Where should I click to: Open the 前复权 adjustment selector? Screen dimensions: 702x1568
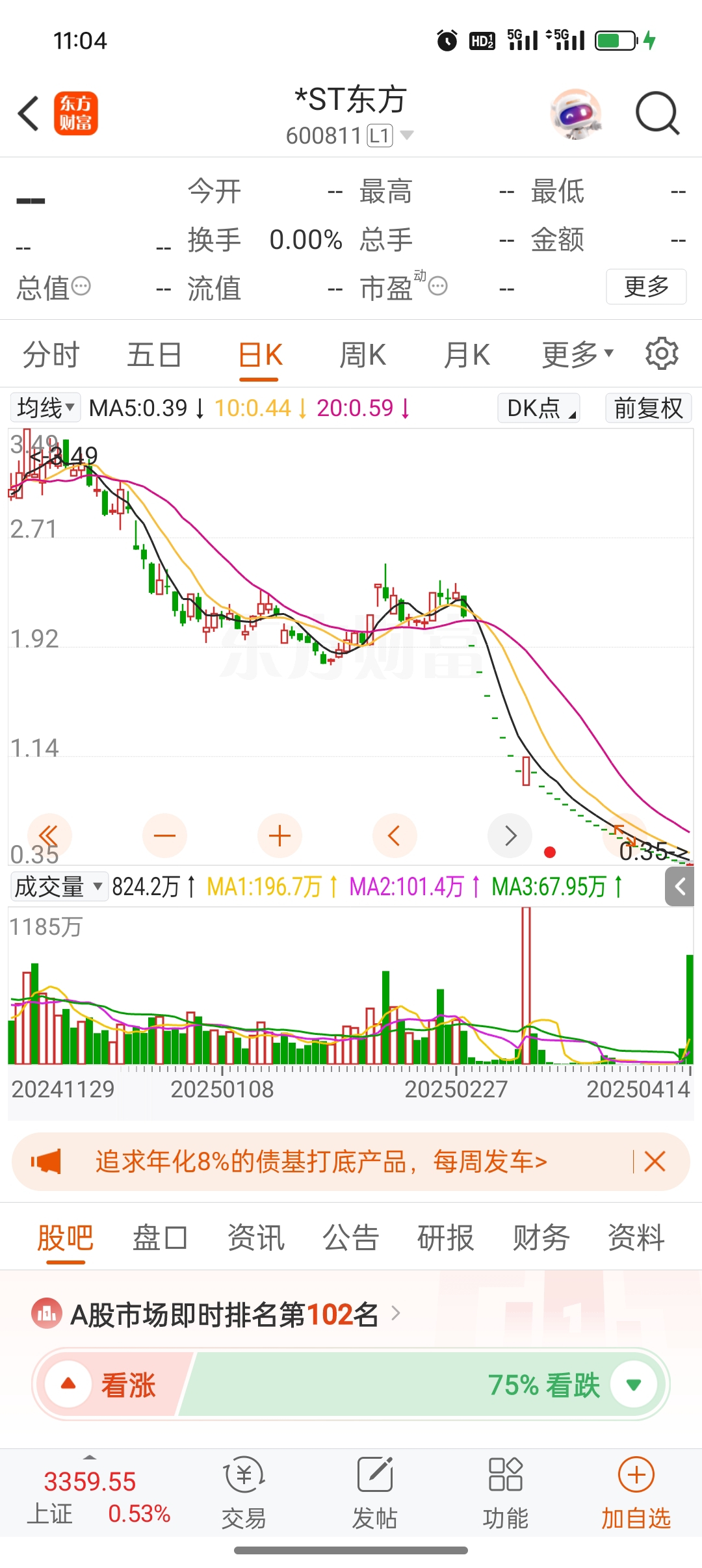tap(648, 408)
